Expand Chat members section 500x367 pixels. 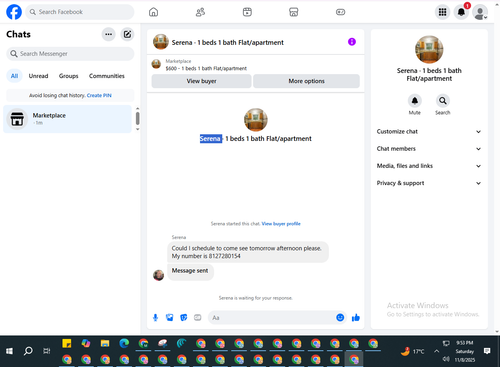pyautogui.click(x=429, y=149)
